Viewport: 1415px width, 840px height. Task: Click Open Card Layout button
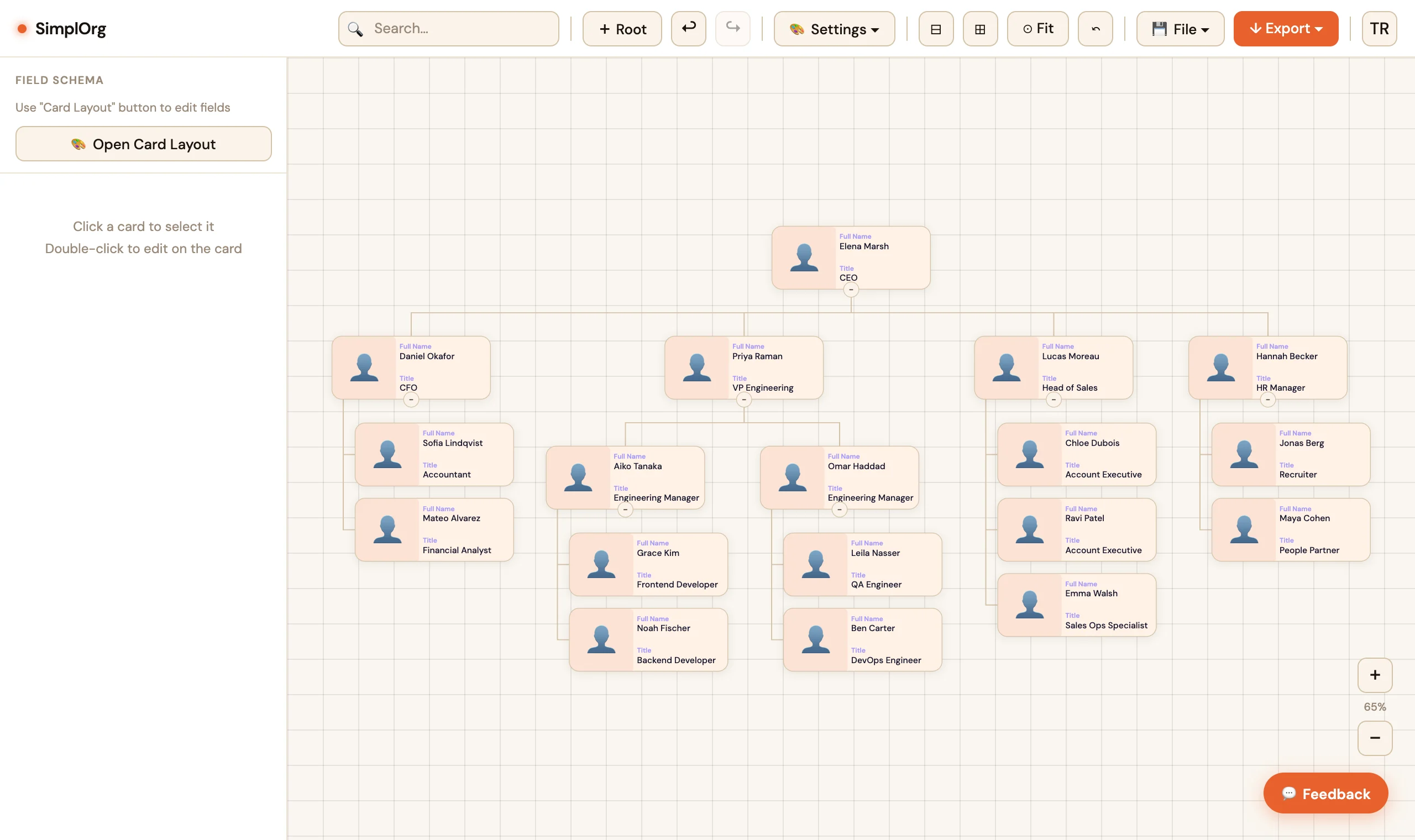[143, 144]
